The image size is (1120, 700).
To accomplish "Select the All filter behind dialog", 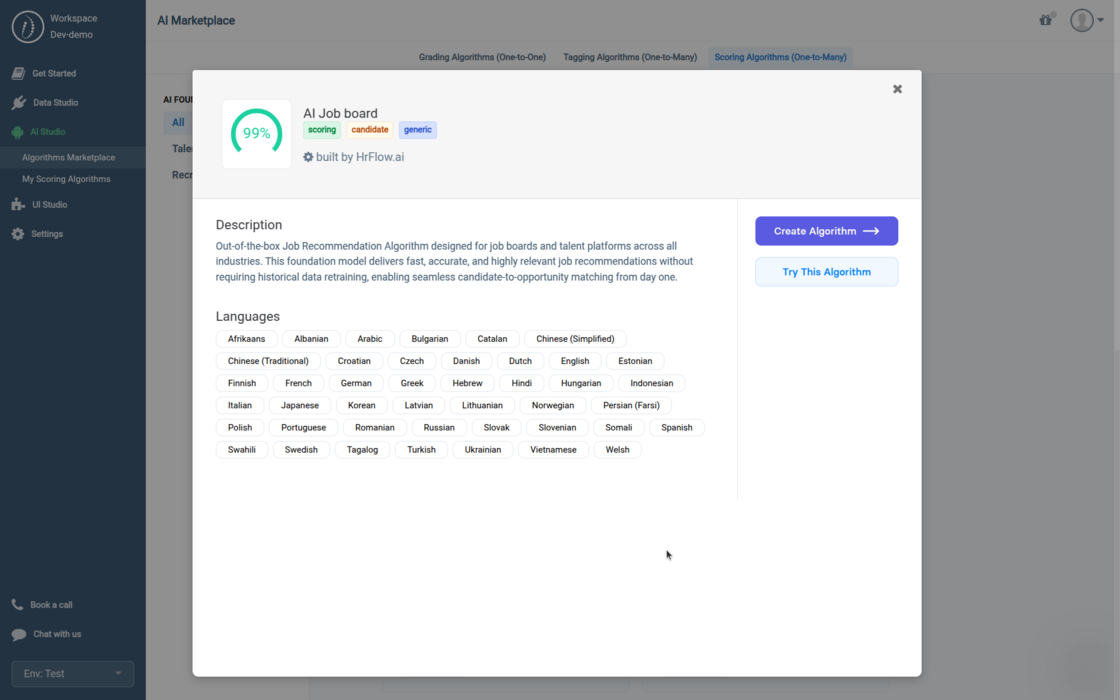I will point(178,122).
